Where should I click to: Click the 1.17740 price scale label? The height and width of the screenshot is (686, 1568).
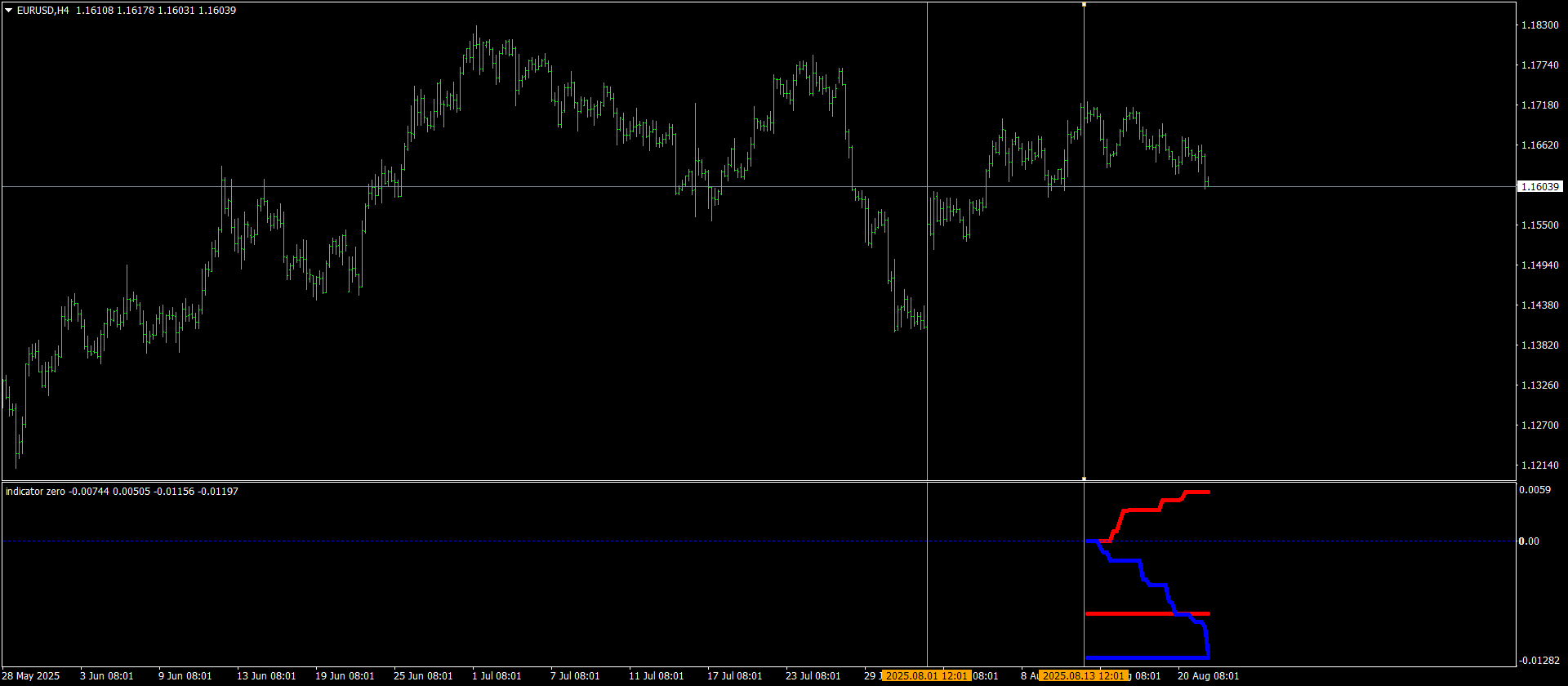point(1539,65)
